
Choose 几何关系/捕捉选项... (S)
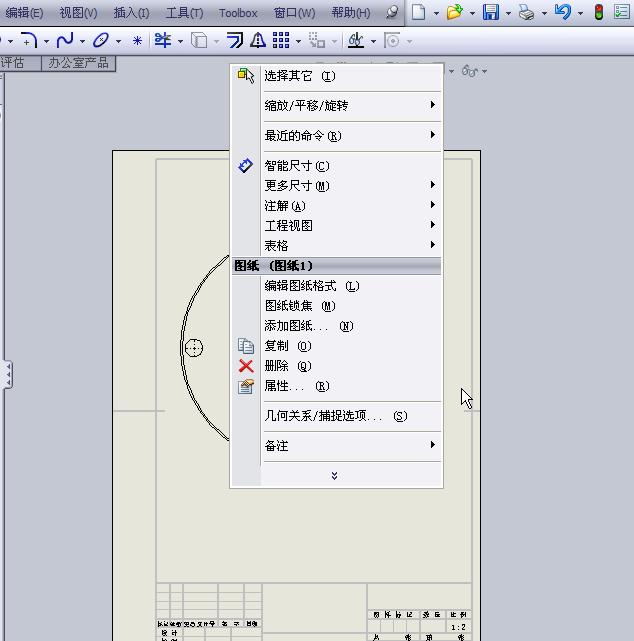point(336,416)
